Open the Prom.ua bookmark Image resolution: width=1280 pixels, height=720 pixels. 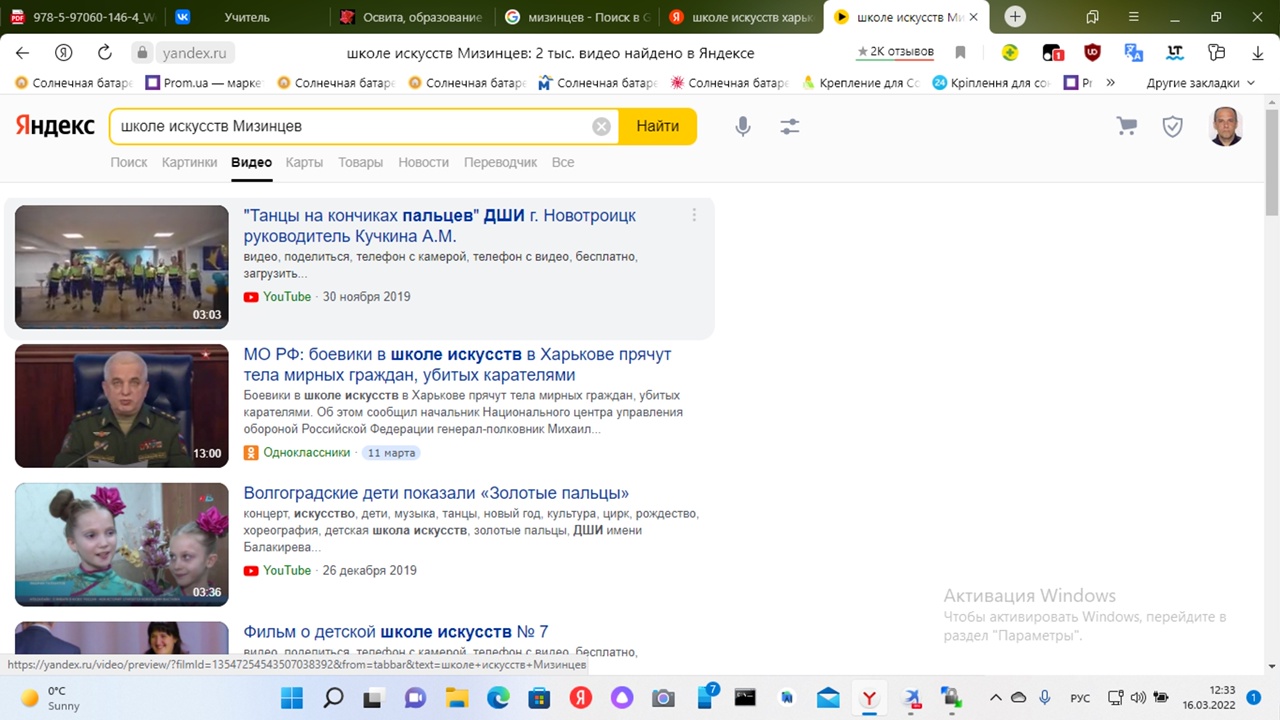pyautogui.click(x=203, y=83)
